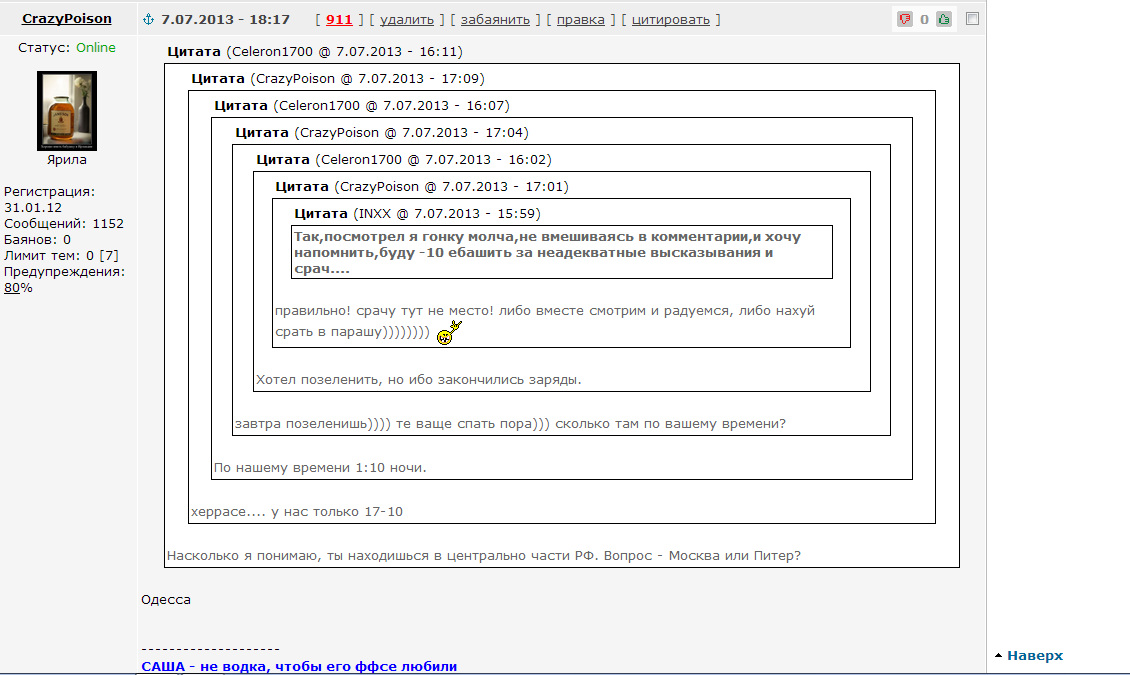Jump to top via Наверх link
The image size is (1130, 675).
coord(1035,656)
